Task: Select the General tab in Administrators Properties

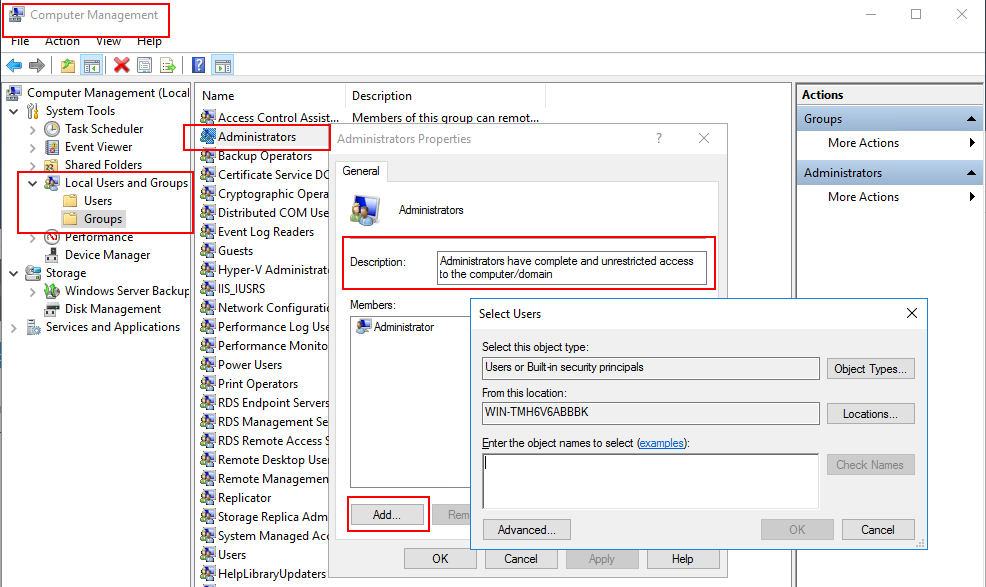Action: 361,171
